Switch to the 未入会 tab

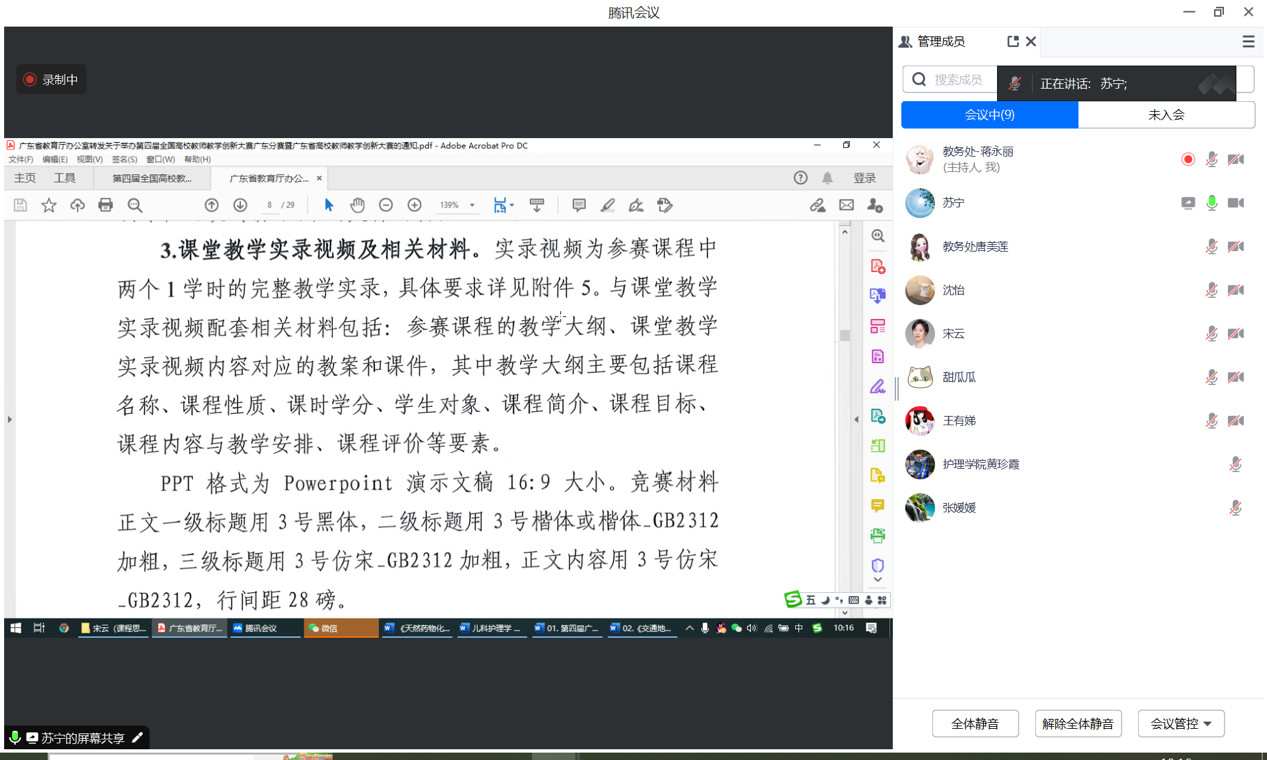(x=1166, y=115)
